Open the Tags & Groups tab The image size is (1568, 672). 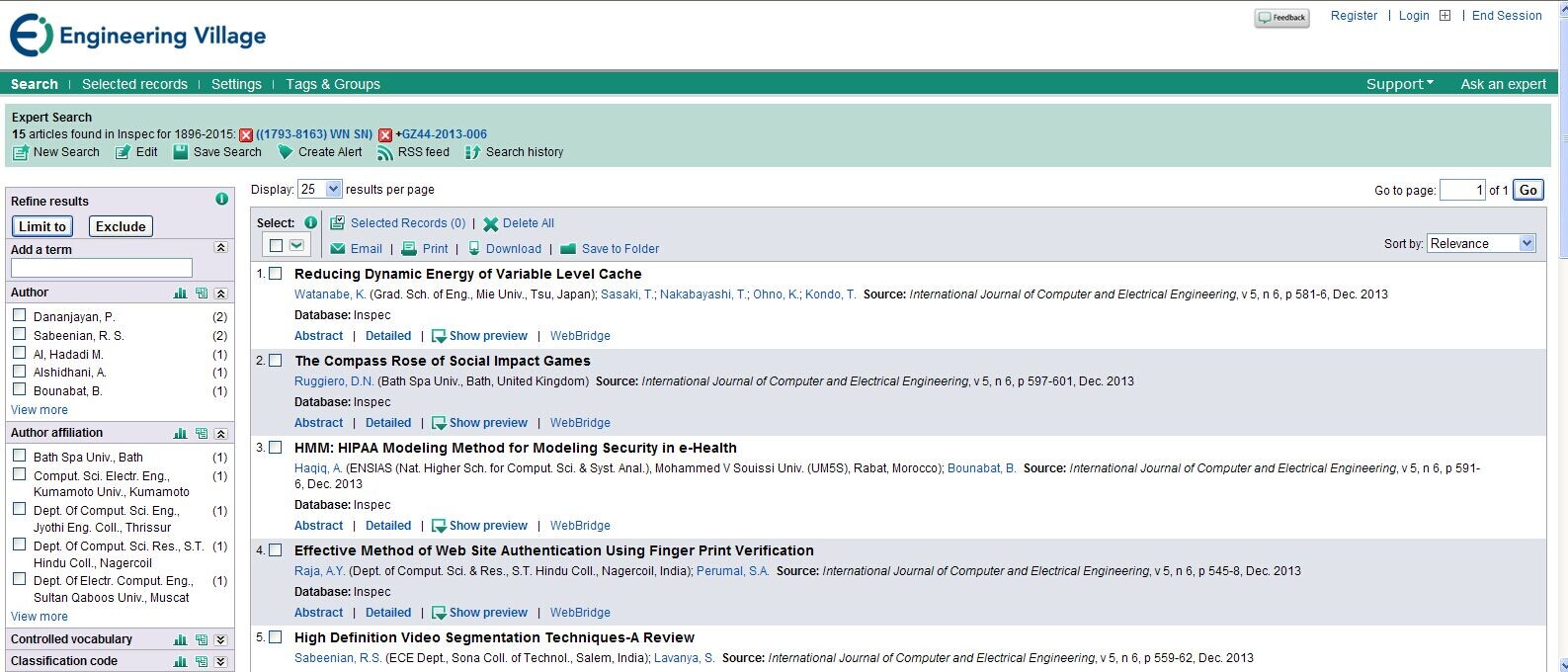click(x=333, y=84)
